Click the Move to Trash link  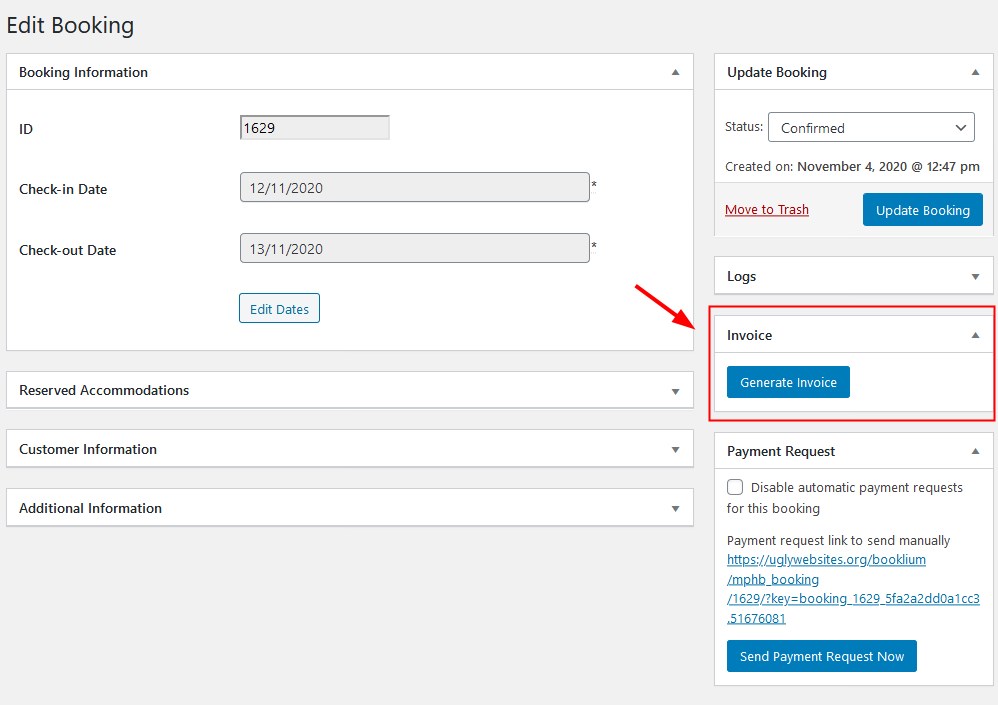(x=766, y=209)
